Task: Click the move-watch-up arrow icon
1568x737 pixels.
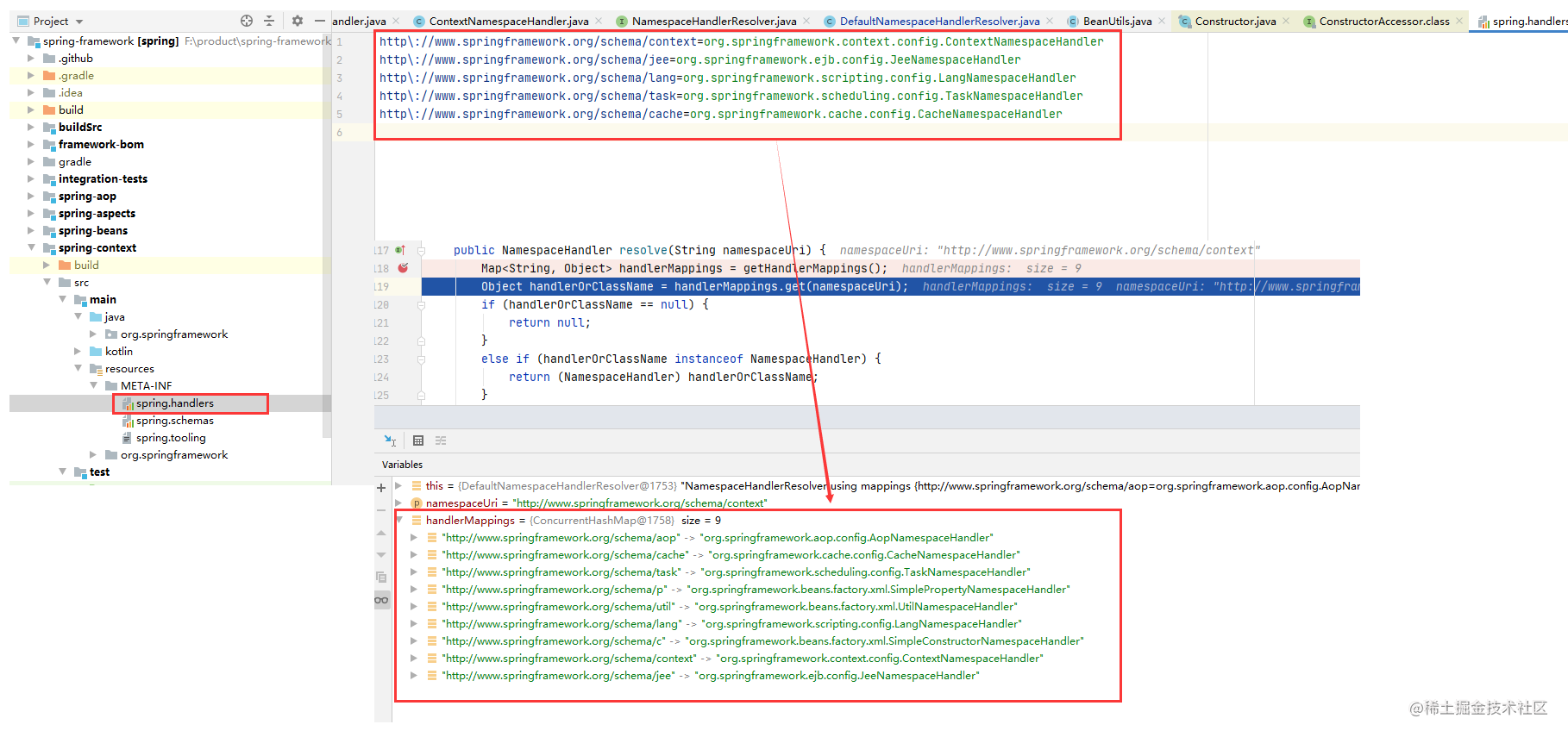Action: [x=381, y=533]
